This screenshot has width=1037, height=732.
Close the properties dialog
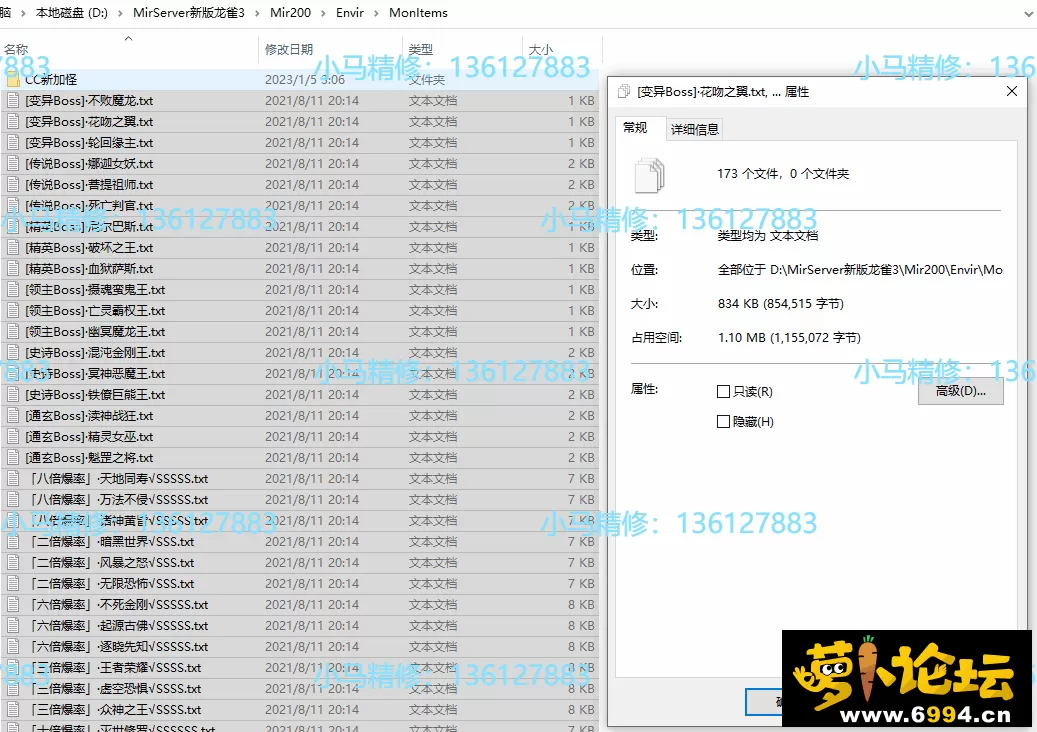tap(1012, 91)
